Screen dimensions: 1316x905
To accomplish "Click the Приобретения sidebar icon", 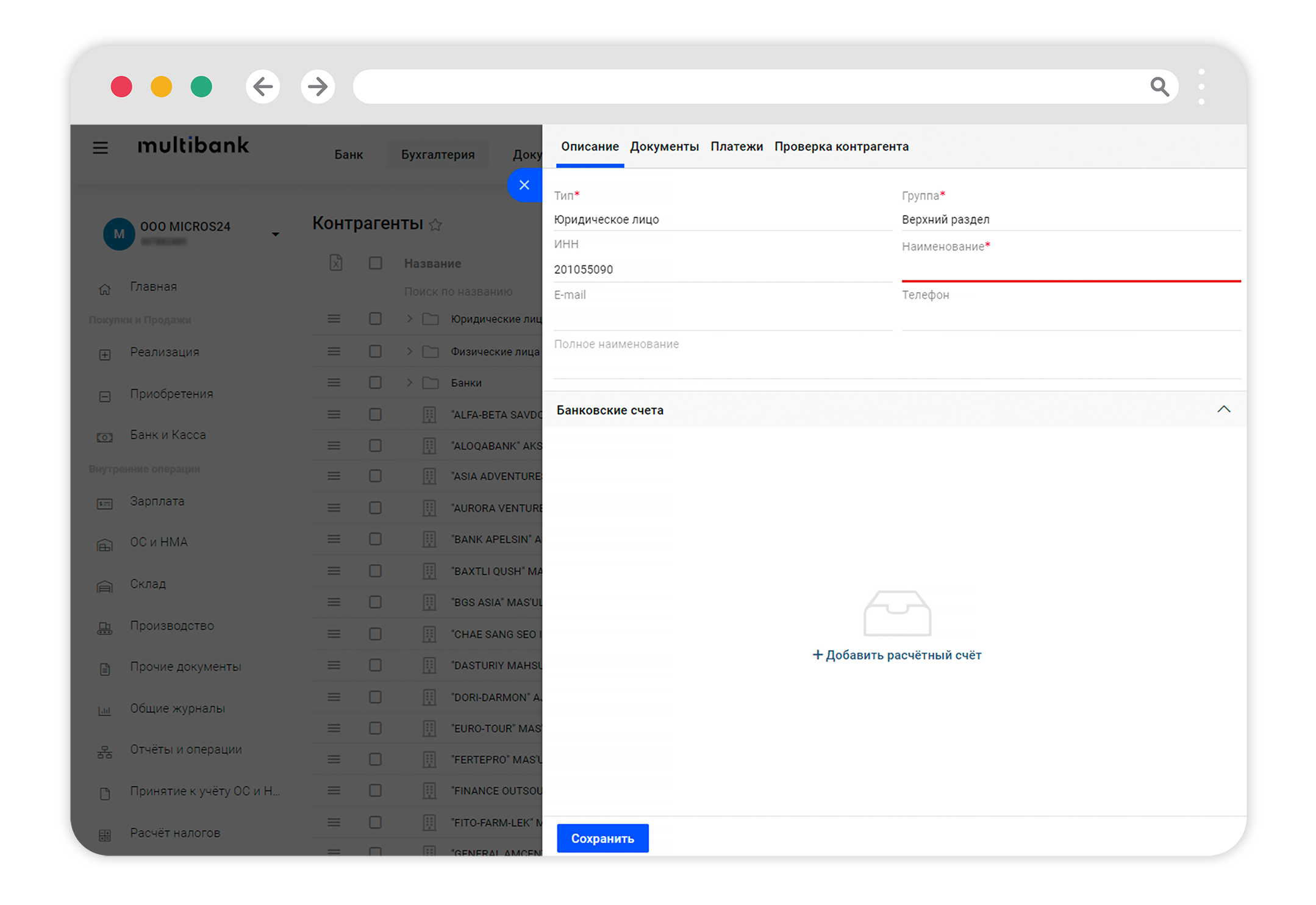I will tap(105, 396).
